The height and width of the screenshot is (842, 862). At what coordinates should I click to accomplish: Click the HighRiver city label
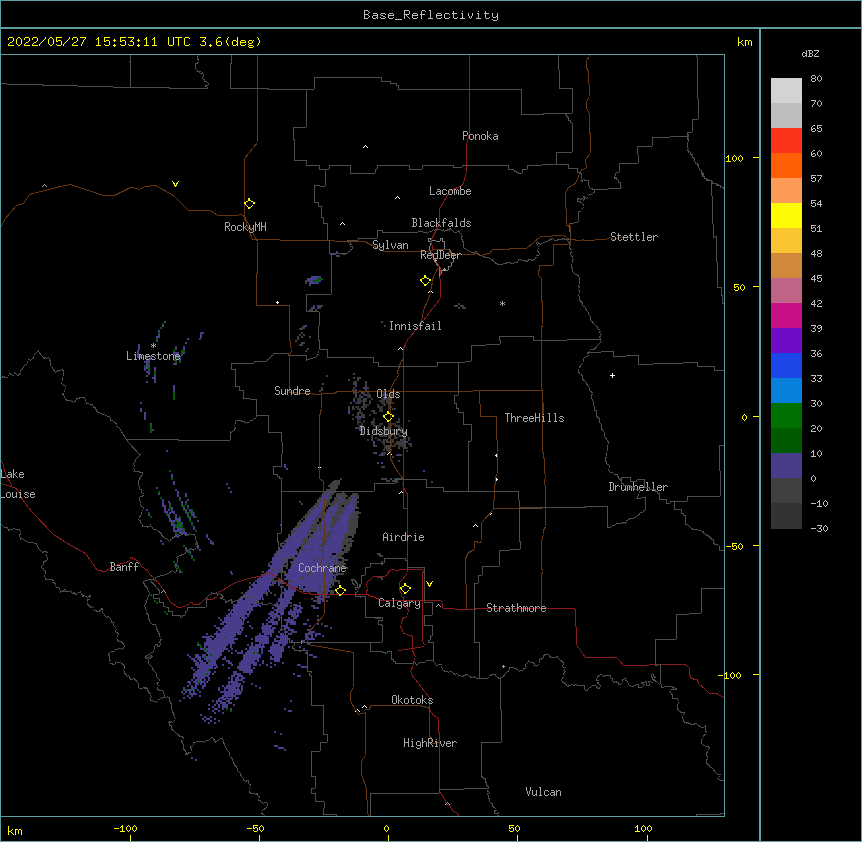430,743
